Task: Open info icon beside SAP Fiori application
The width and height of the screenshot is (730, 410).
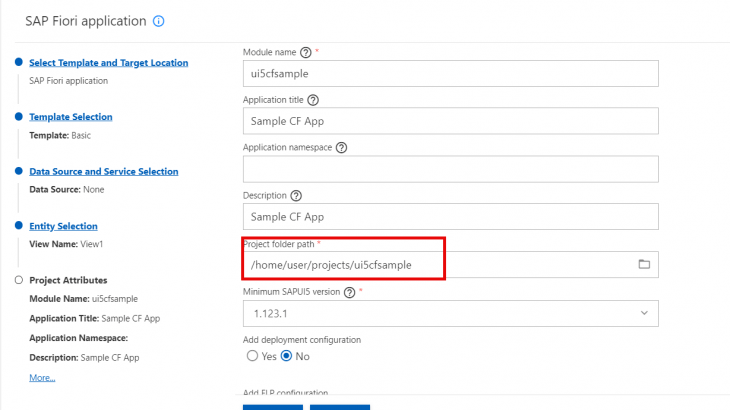Action: [158, 21]
